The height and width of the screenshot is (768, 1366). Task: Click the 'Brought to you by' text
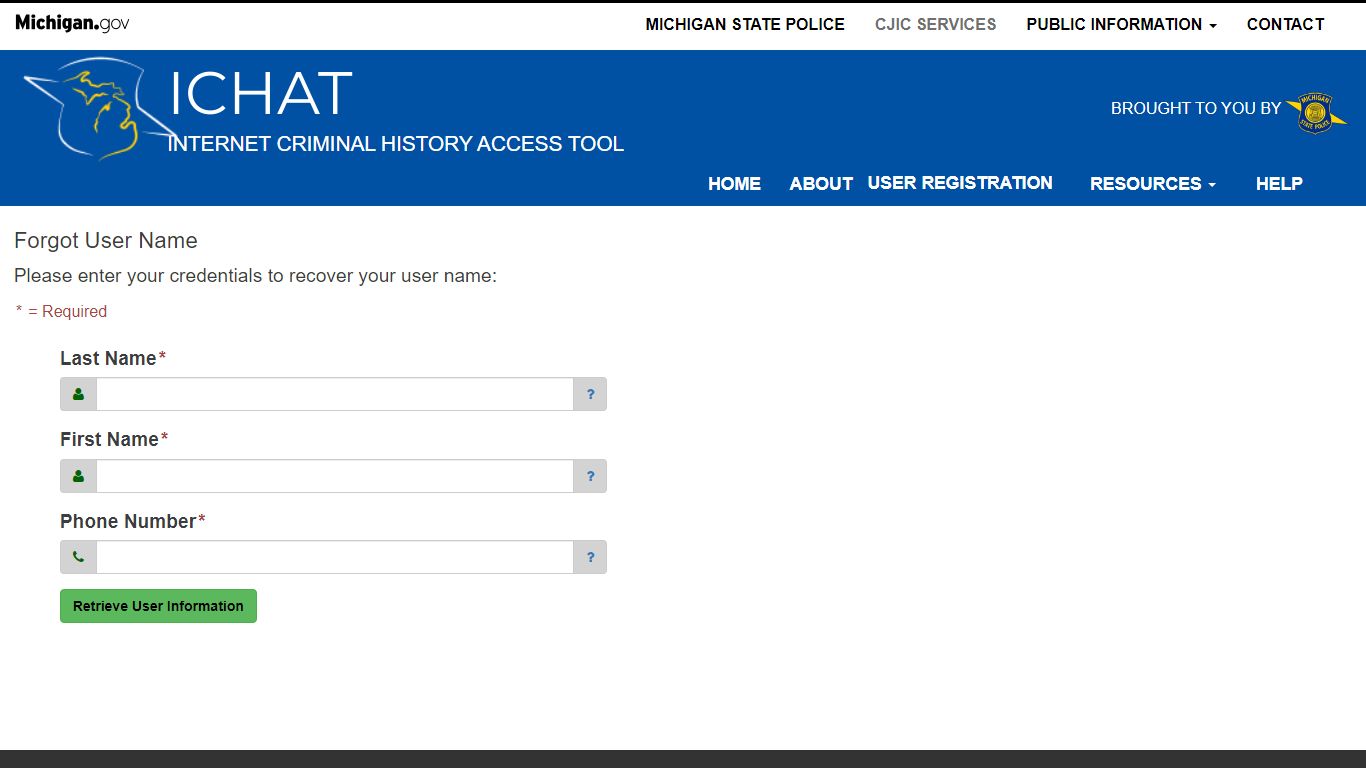pyautogui.click(x=1196, y=108)
